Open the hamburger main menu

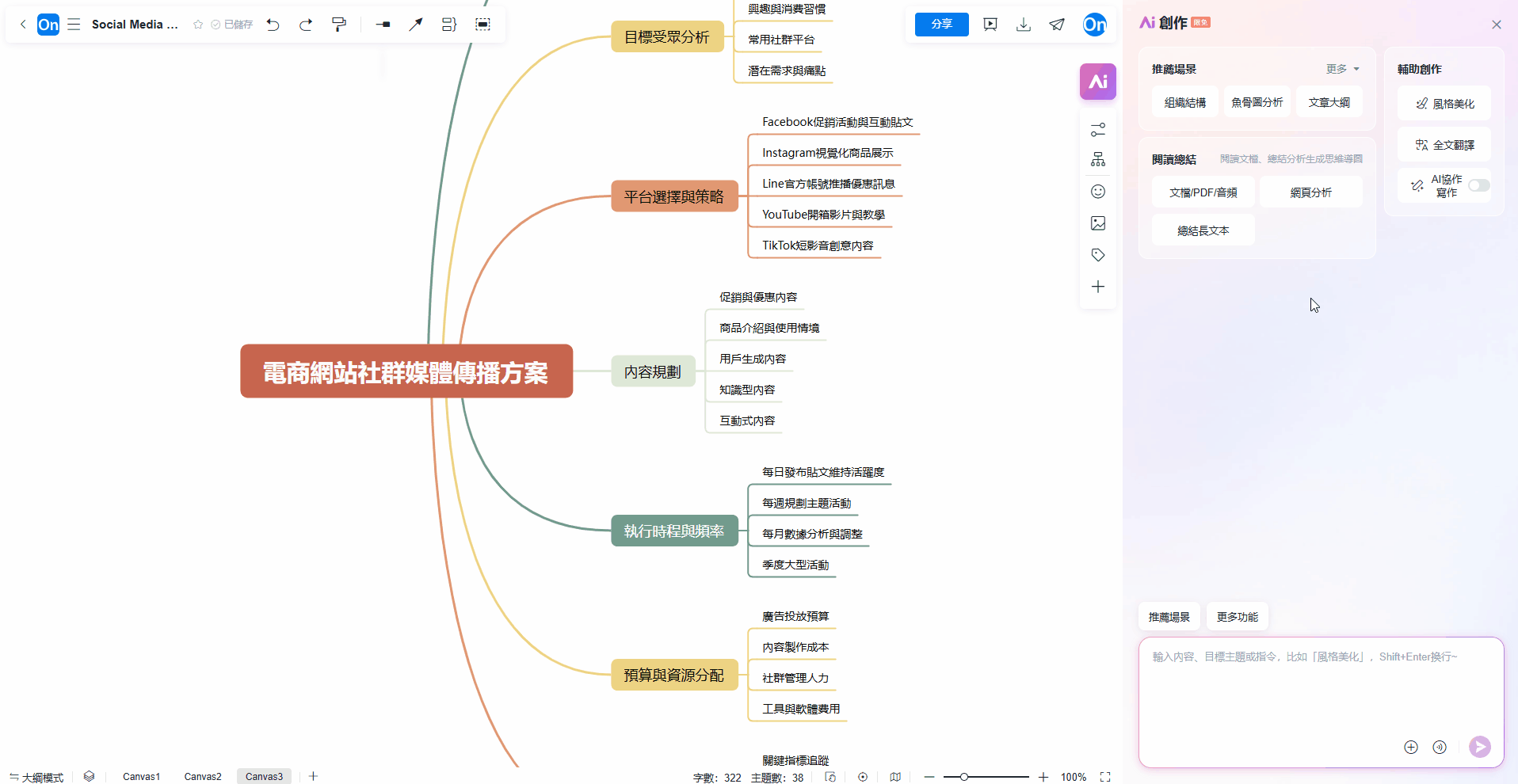[x=74, y=25]
